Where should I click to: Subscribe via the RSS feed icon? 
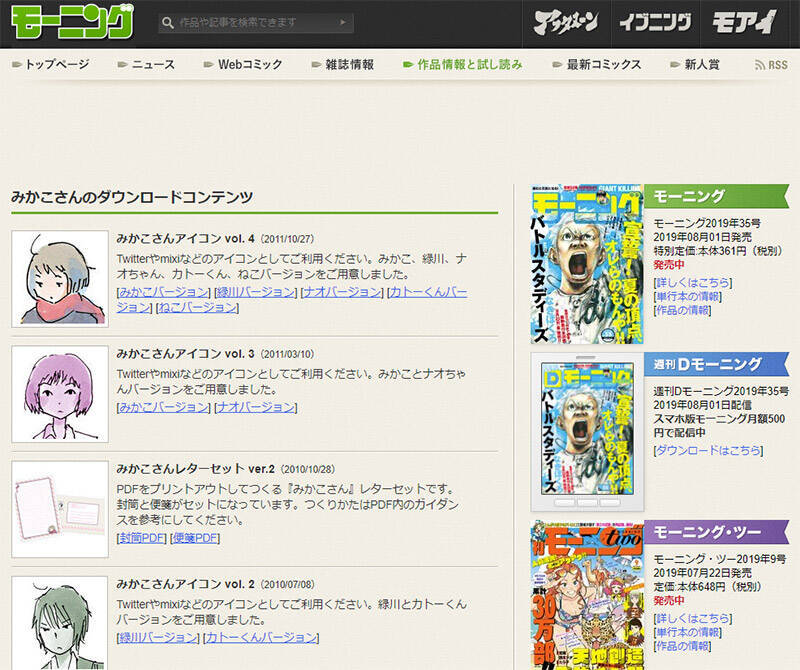771,65
